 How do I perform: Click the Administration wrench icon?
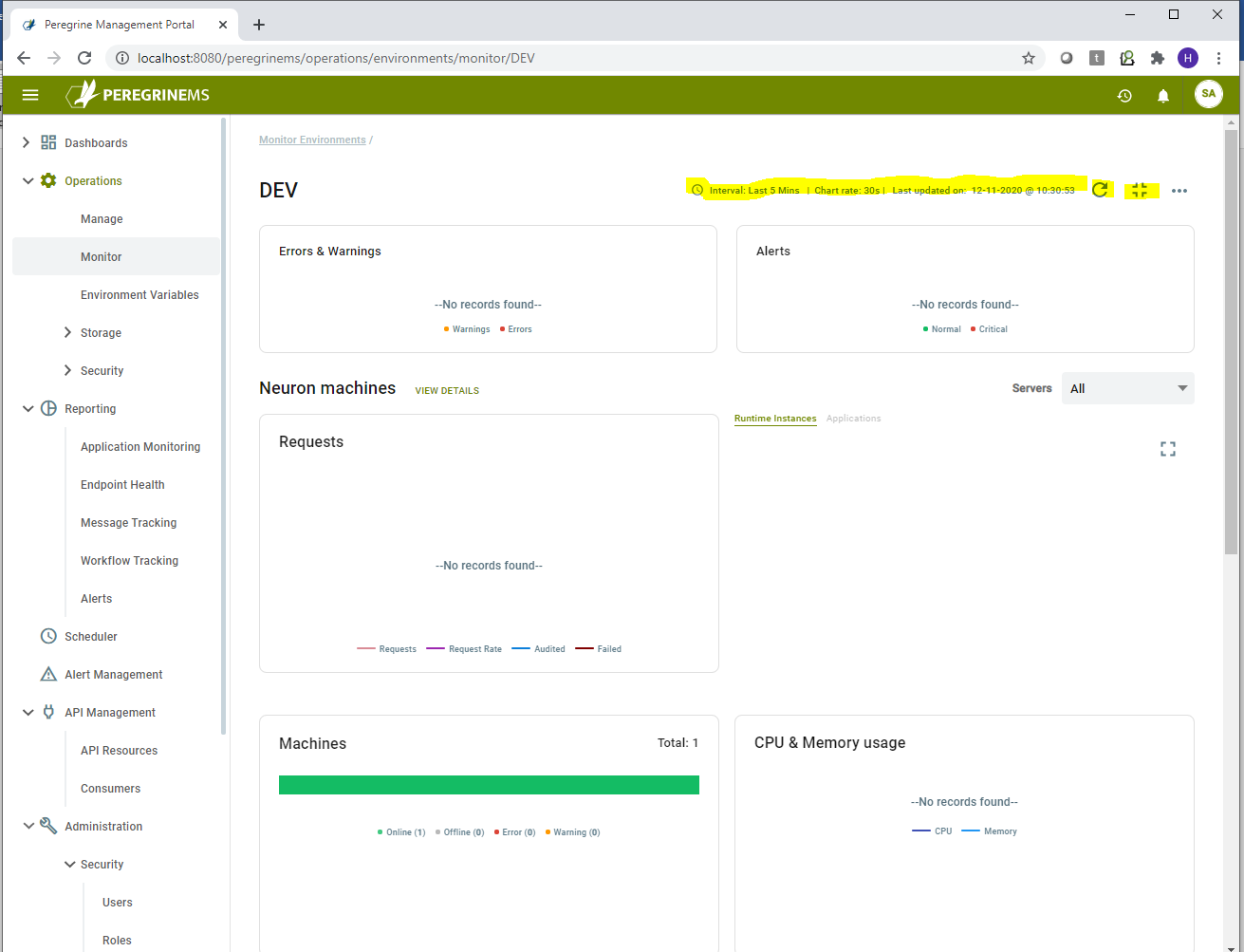pos(48,826)
